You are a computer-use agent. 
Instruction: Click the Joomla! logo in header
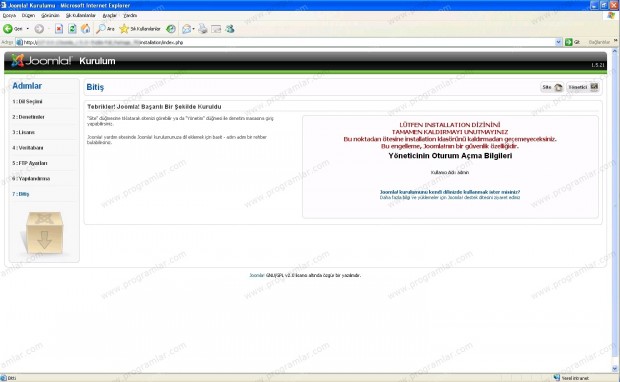[41, 61]
